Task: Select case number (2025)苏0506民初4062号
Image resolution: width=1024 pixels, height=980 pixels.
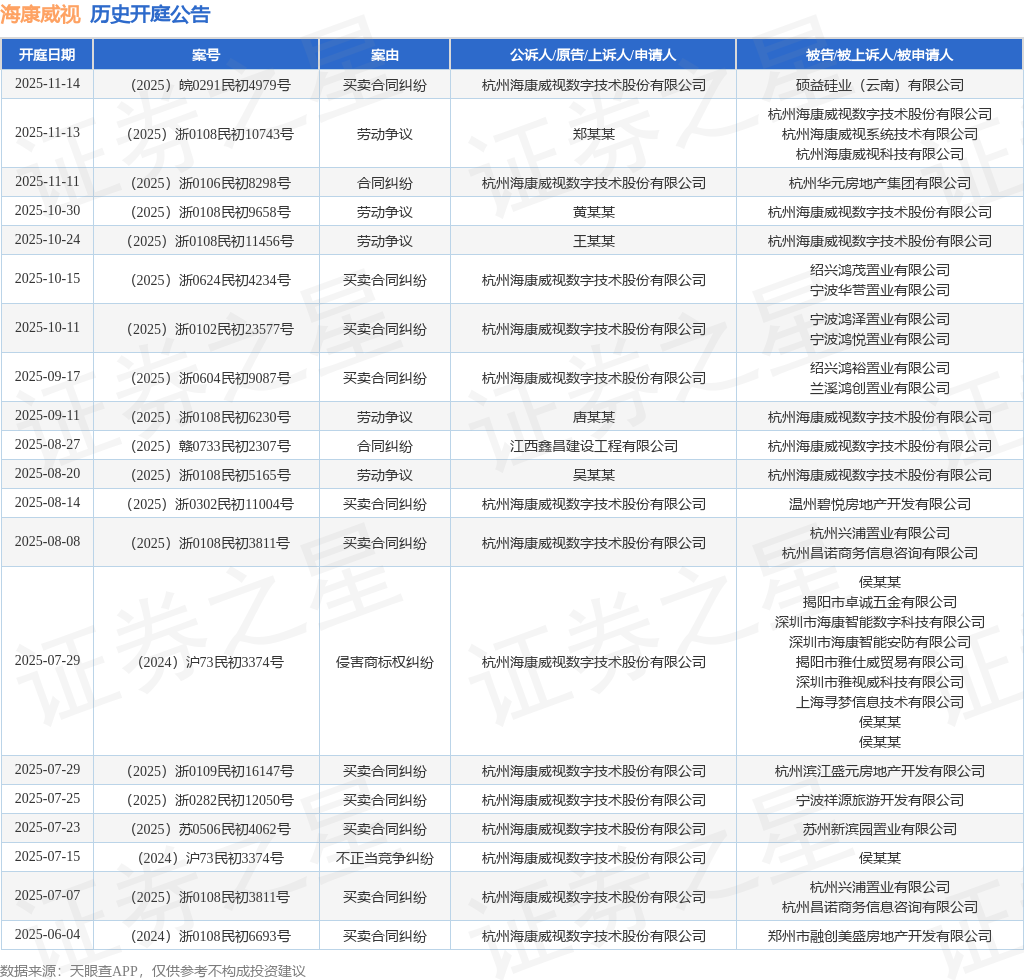Action: pyautogui.click(x=210, y=829)
